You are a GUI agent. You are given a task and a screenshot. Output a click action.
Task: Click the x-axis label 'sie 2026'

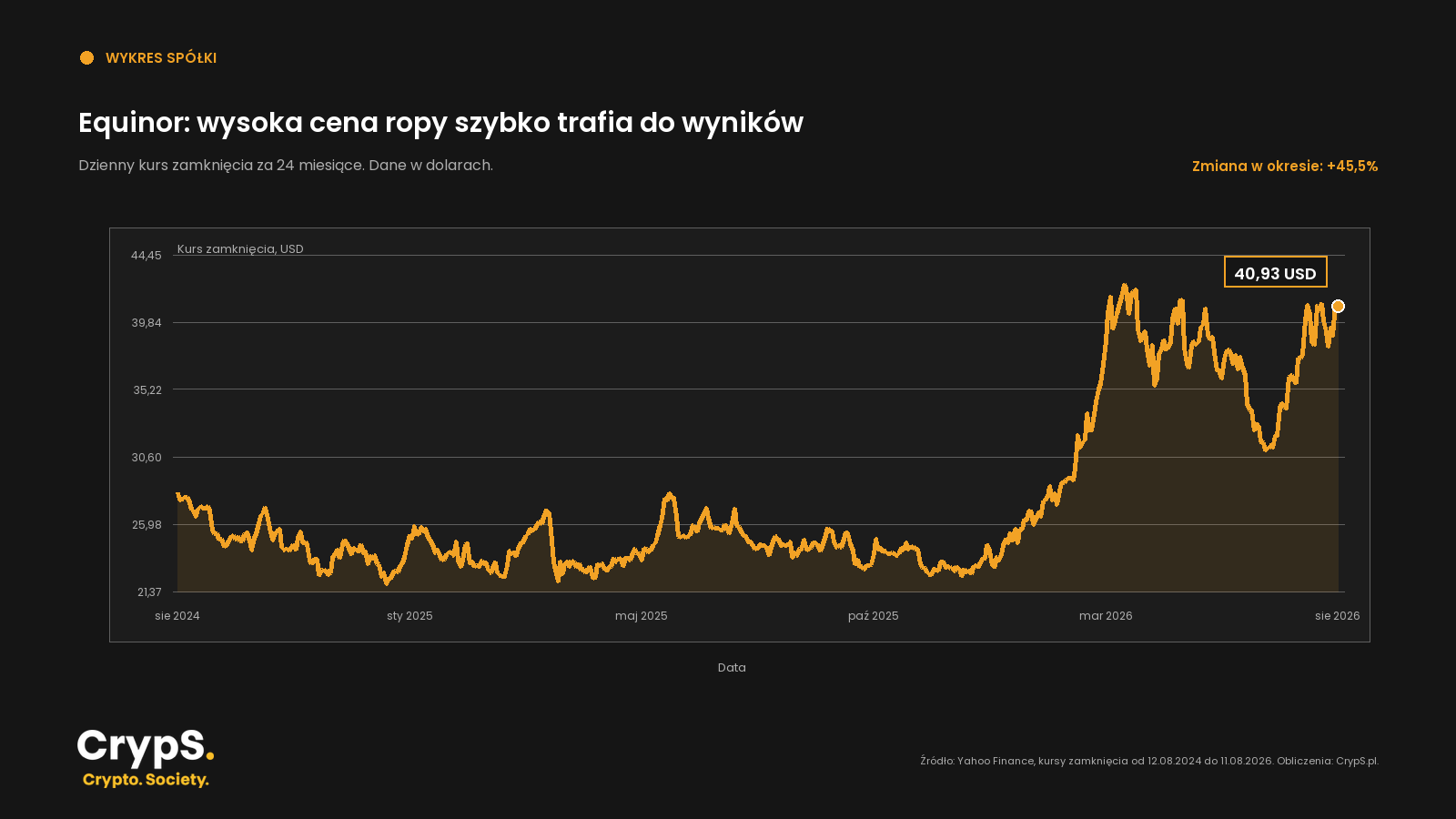[1338, 616]
